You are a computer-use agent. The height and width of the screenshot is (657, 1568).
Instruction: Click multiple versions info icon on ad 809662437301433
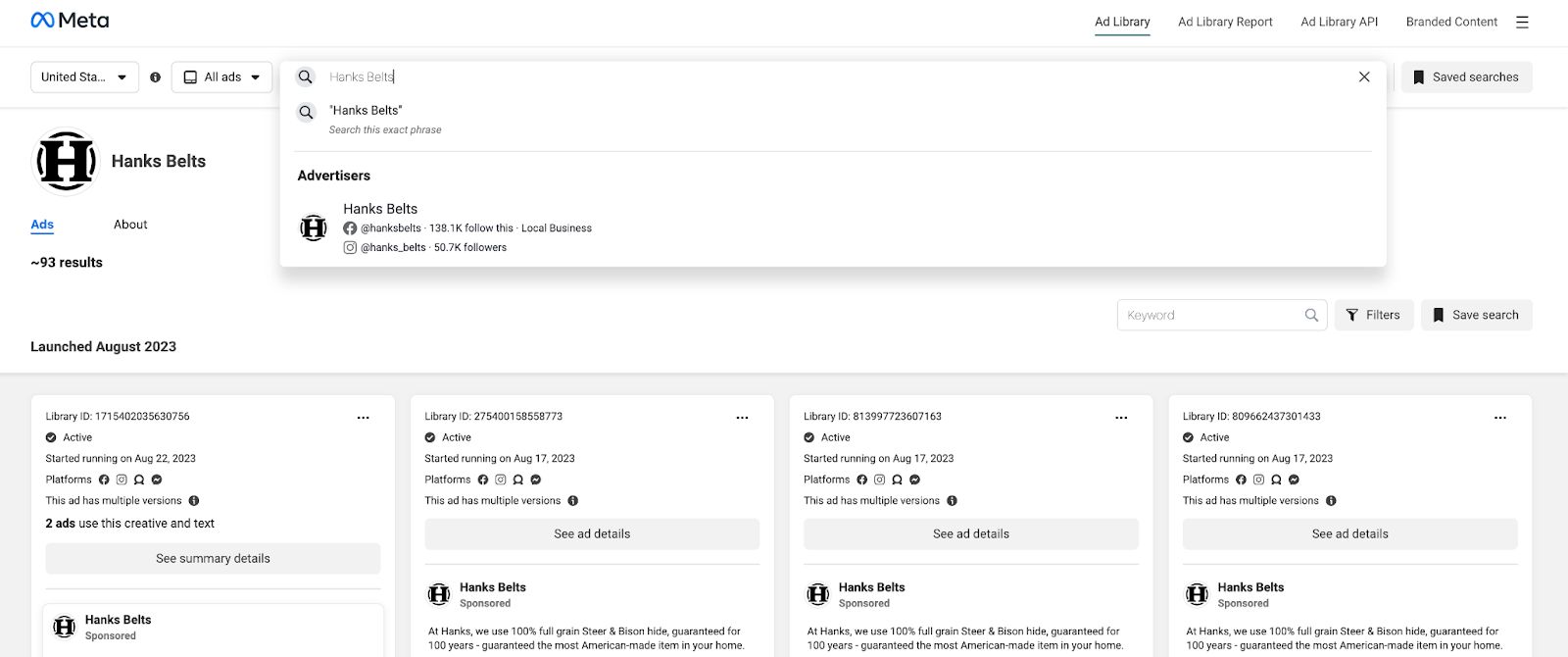click(x=1331, y=500)
